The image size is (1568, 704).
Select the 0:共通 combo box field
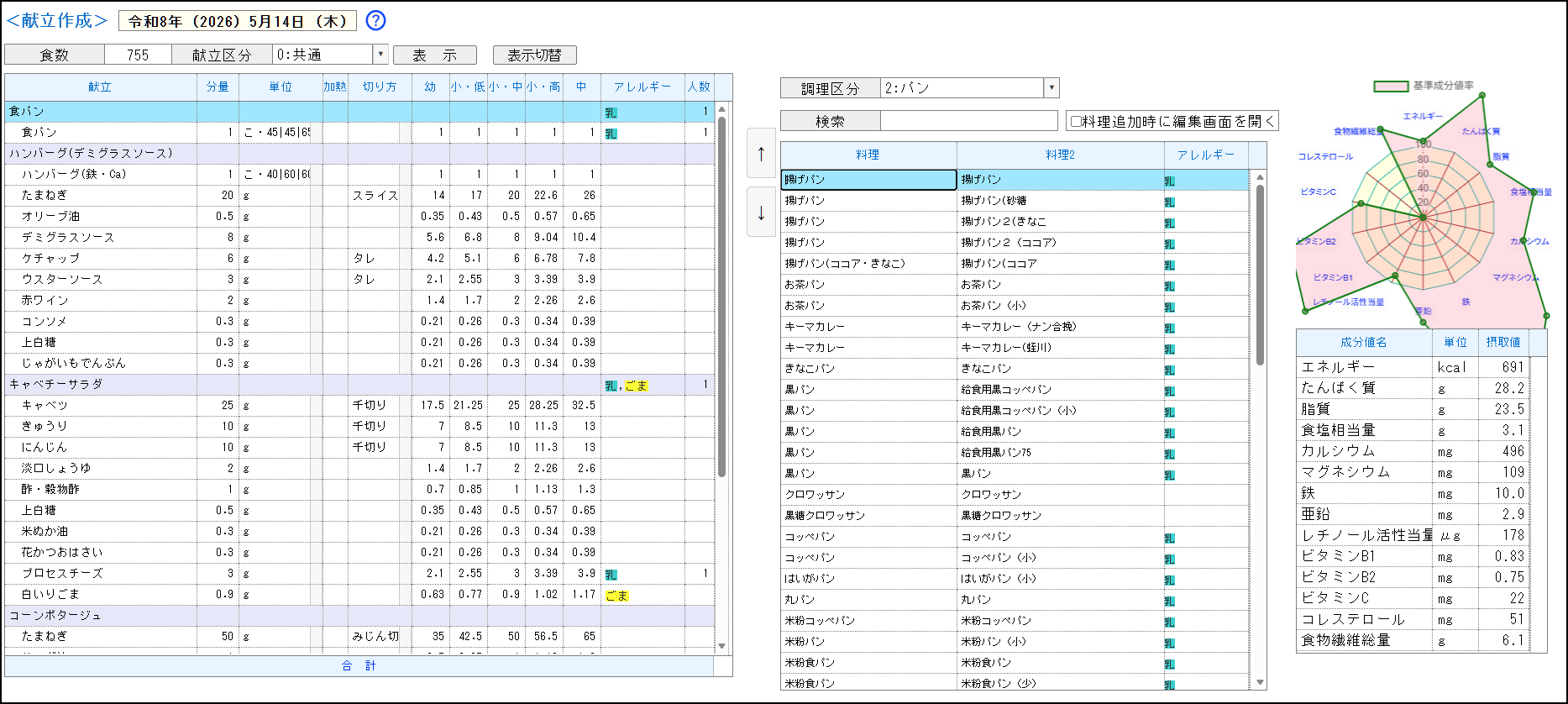point(323,55)
